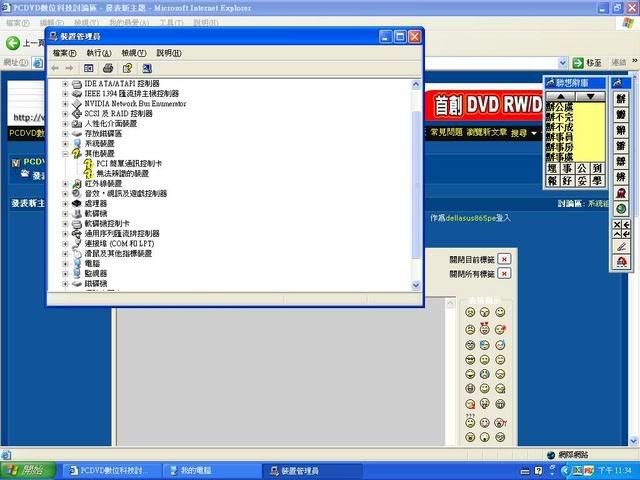Click the pen handwriting icon in the IME toolbar
Image resolution: width=640 pixels, height=480 pixels.
point(621,247)
